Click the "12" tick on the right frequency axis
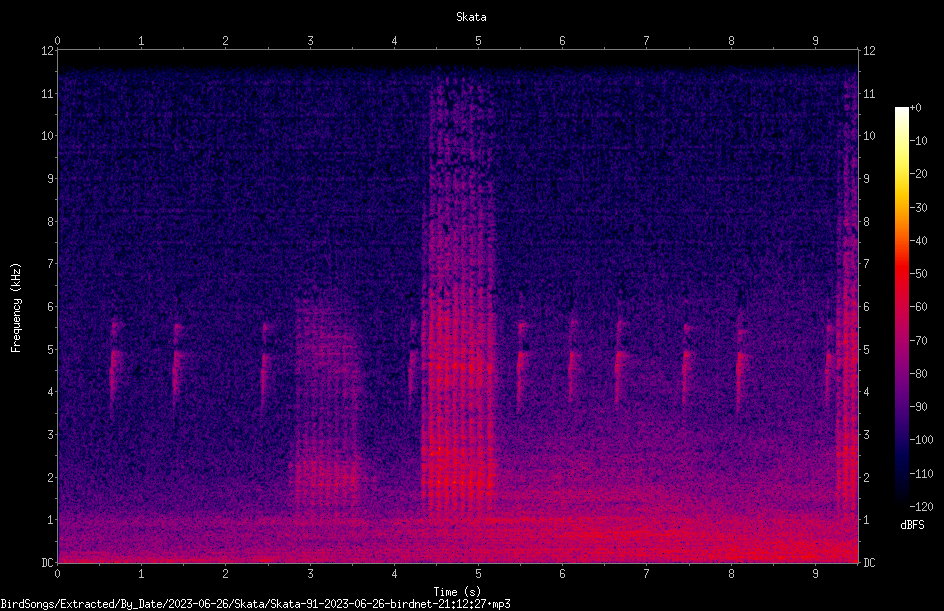944x611 pixels. [x=869, y=51]
